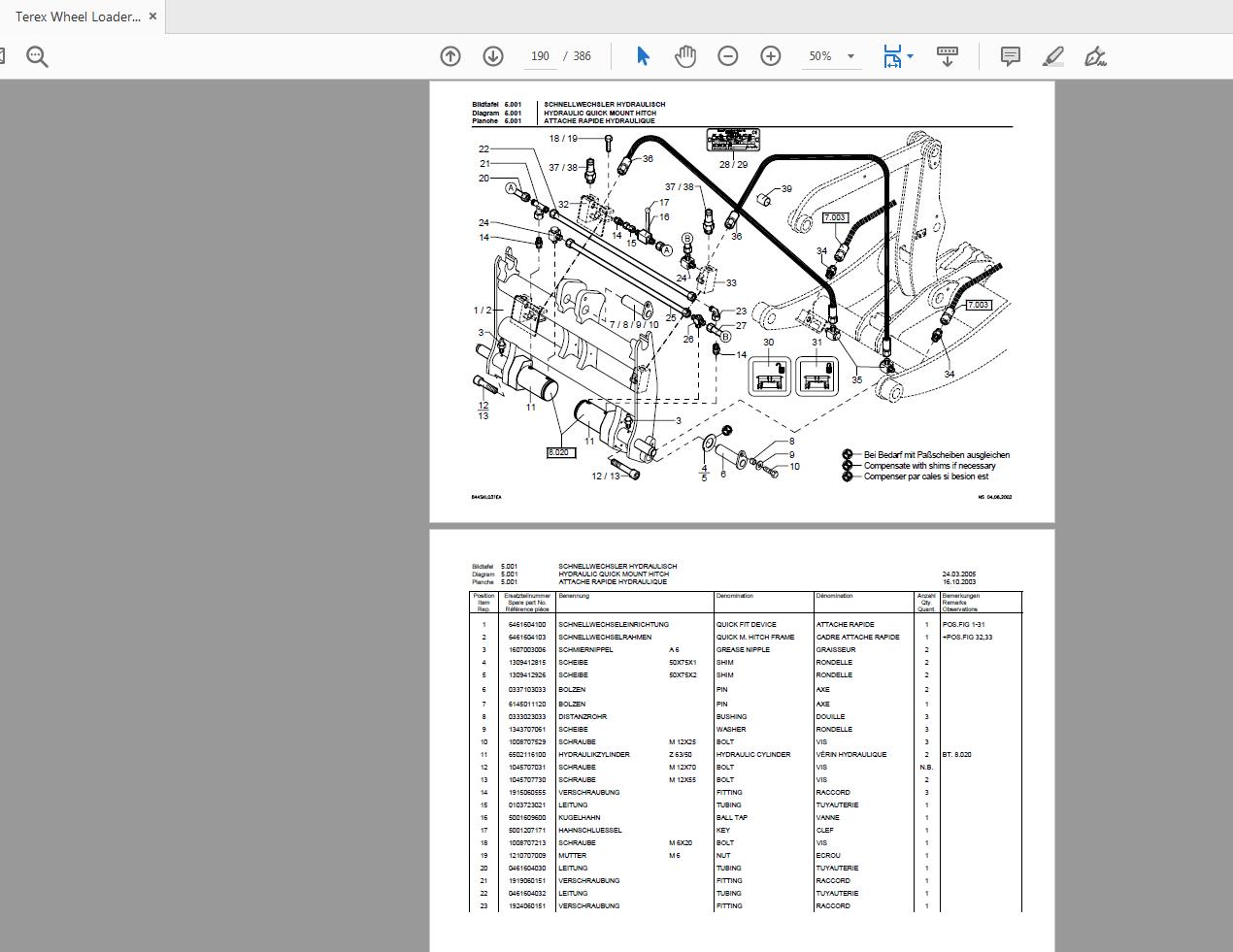Switch to the Selection arrow tool
The height and width of the screenshot is (952, 1233).
click(x=642, y=55)
